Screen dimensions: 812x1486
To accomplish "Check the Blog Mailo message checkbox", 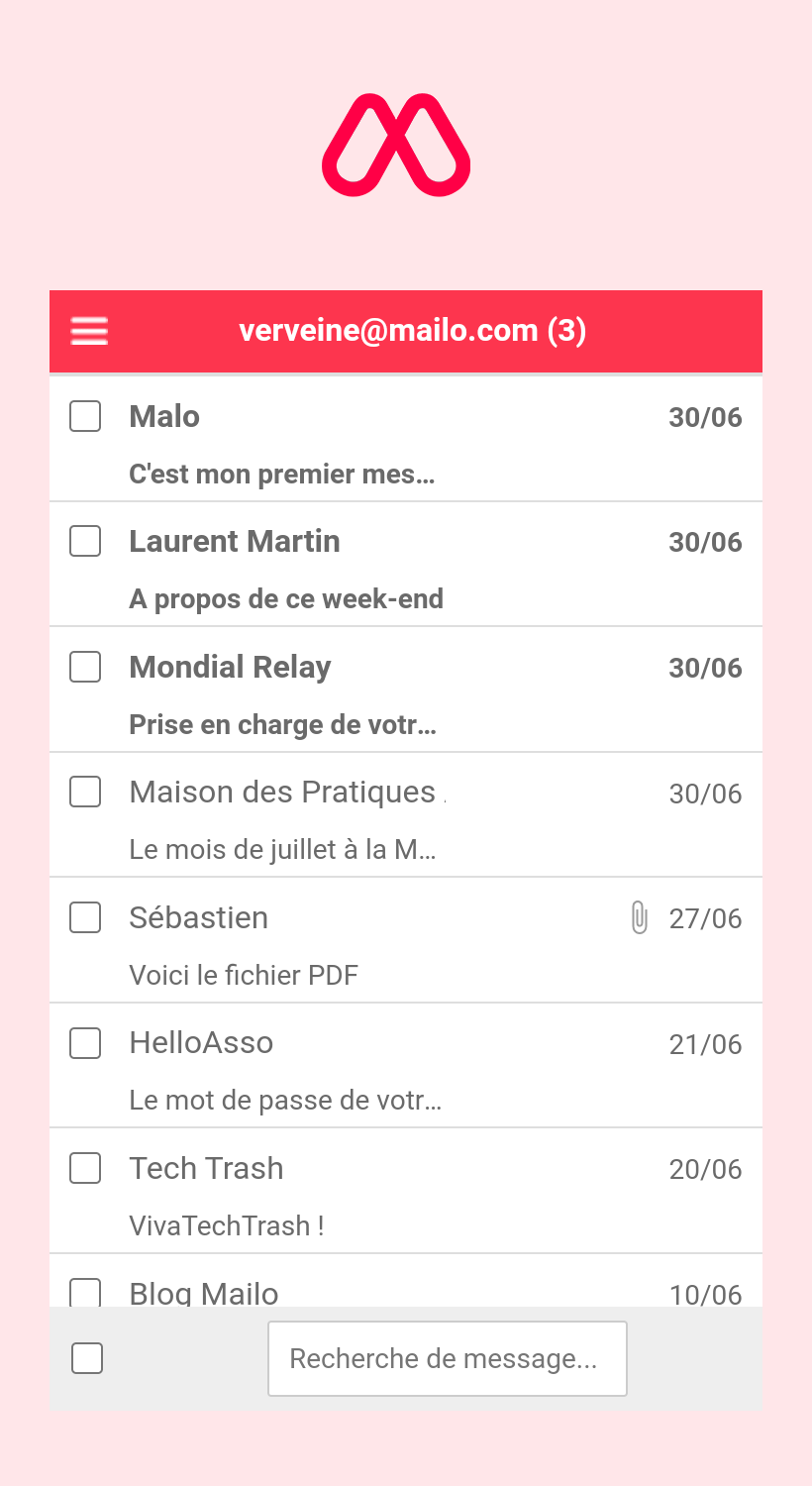I will click(x=85, y=1292).
